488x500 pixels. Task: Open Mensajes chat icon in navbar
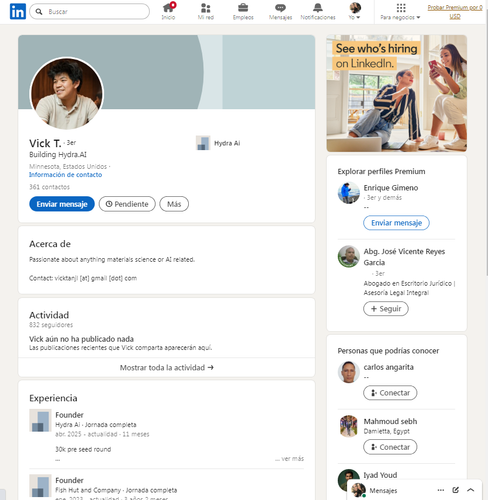click(280, 12)
